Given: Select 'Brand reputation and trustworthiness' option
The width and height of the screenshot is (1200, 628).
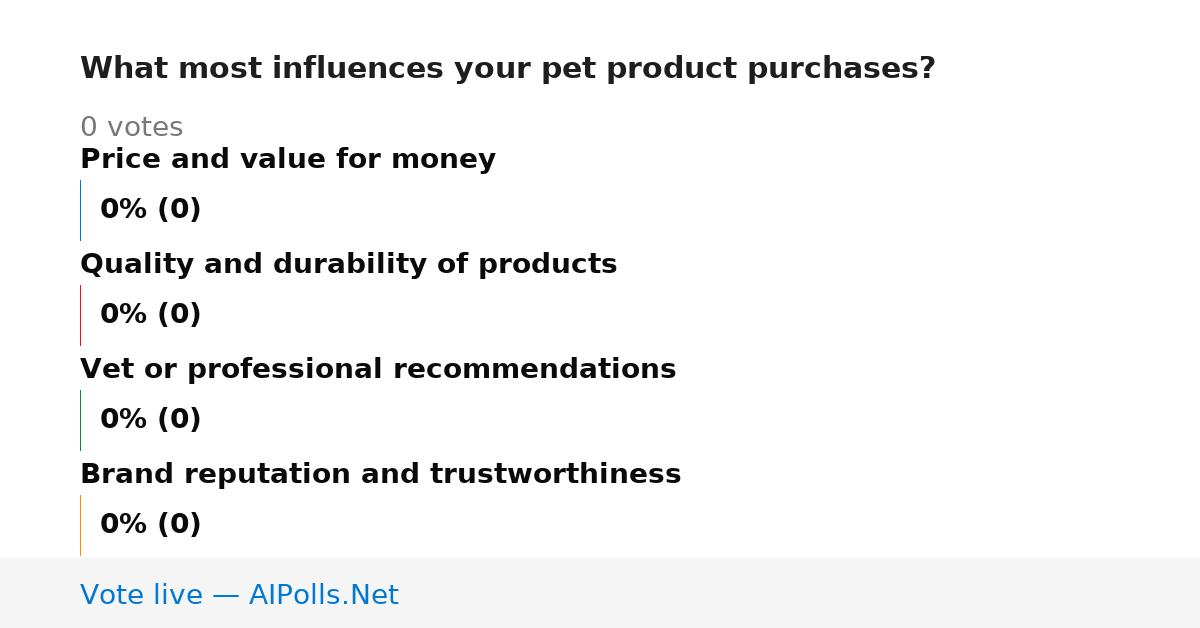Looking at the screenshot, I should pos(380,475).
